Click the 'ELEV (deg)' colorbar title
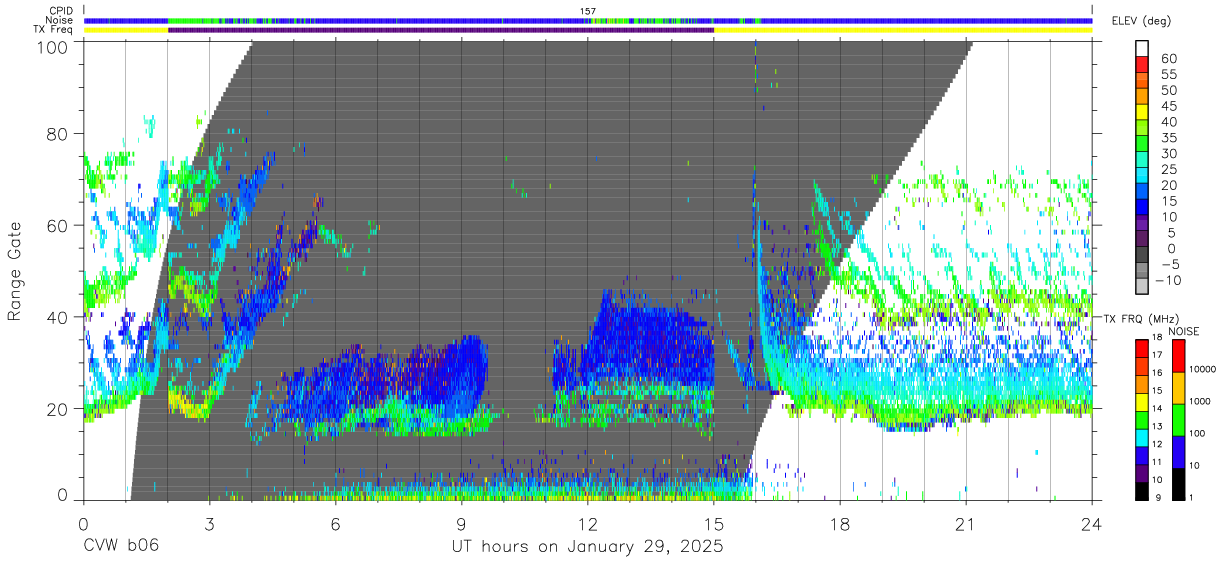The height and width of the screenshot is (567, 1228). point(1141,21)
